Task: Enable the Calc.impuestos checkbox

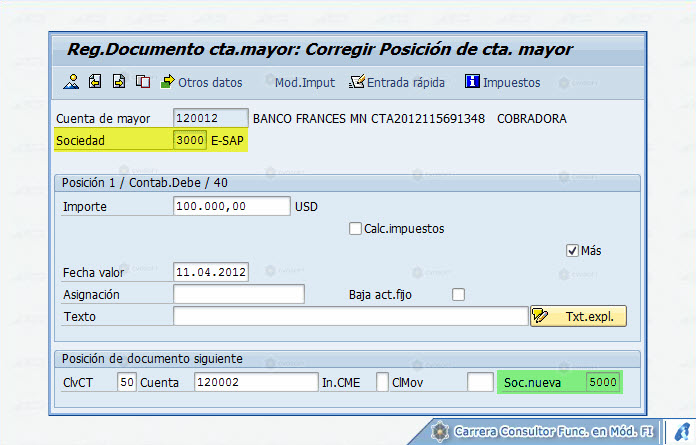Action: 355,229
